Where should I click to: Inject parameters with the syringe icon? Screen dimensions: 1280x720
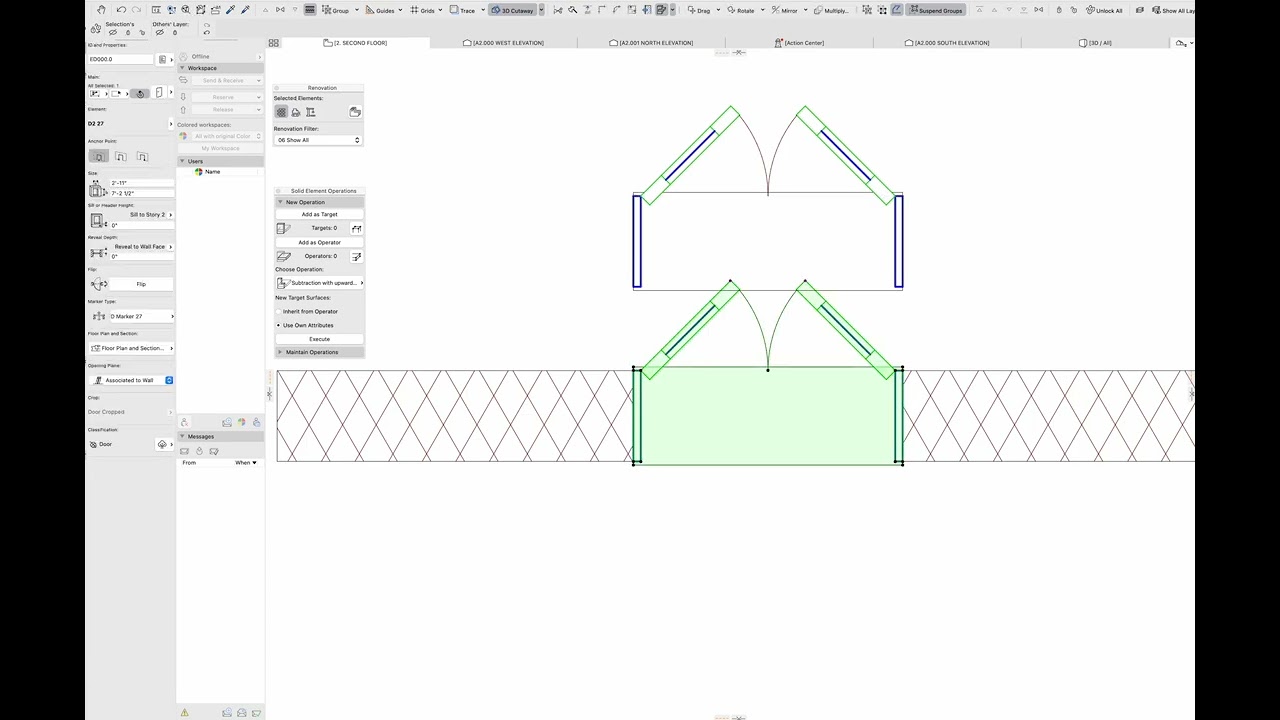[245, 10]
